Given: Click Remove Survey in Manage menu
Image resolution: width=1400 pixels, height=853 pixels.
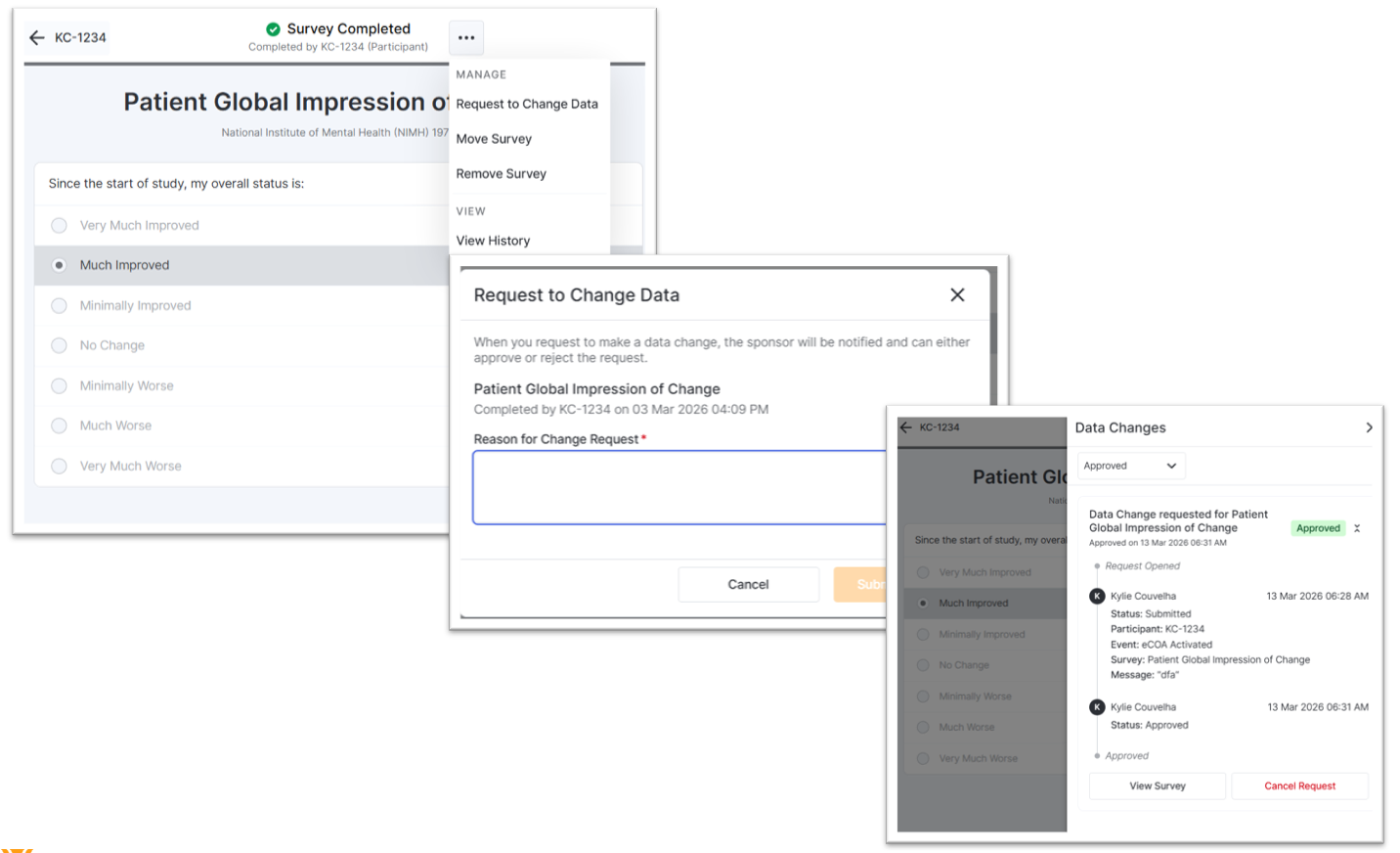Looking at the screenshot, I should point(501,174).
